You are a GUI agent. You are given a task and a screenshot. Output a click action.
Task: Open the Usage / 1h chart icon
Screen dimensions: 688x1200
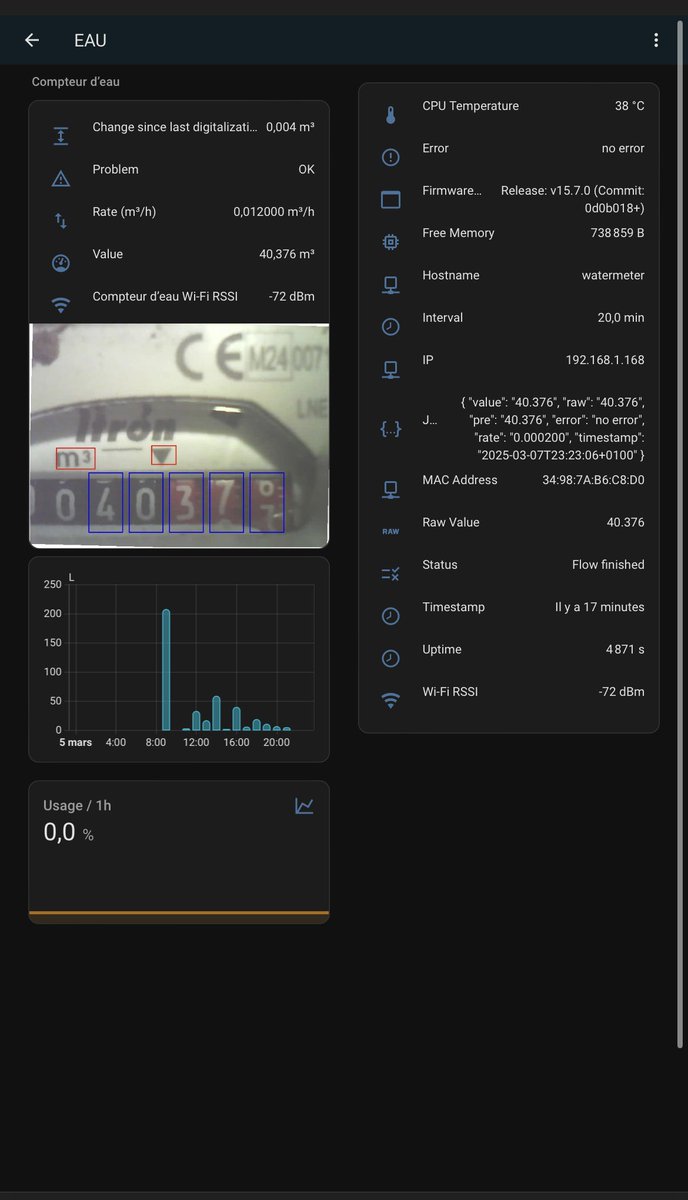point(305,805)
